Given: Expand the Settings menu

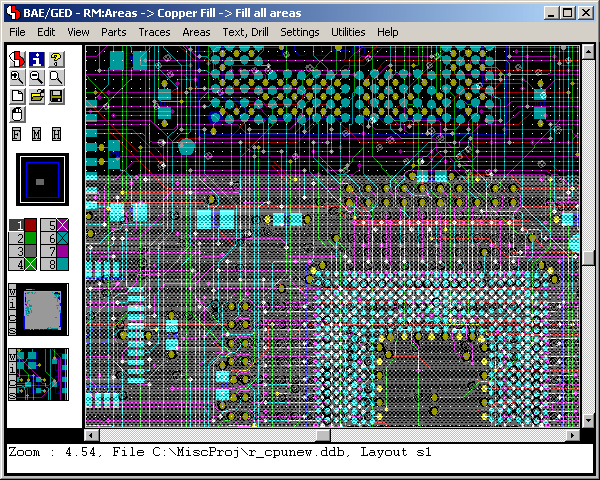Looking at the screenshot, I should 300,32.
